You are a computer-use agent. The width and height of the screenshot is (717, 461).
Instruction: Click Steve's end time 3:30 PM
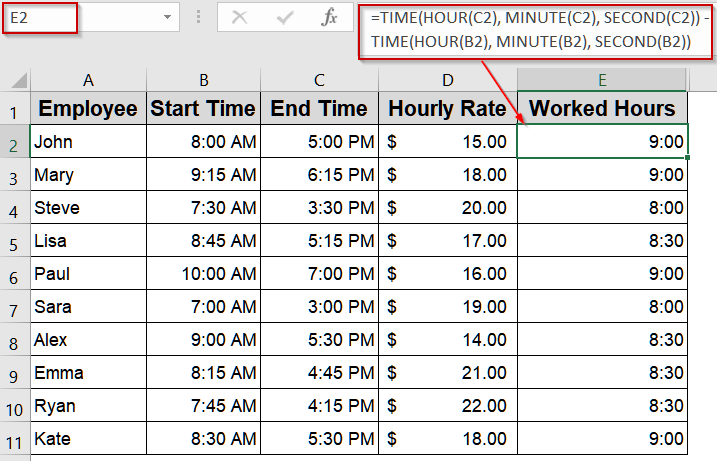(319, 207)
